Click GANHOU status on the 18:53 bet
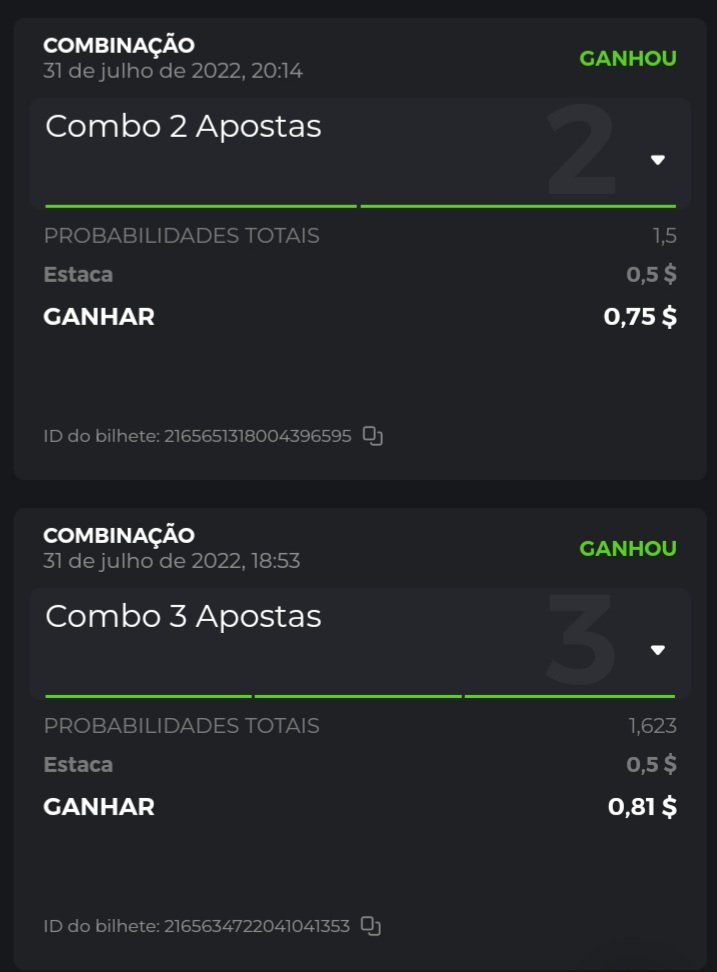The height and width of the screenshot is (972, 717). pyautogui.click(x=628, y=548)
